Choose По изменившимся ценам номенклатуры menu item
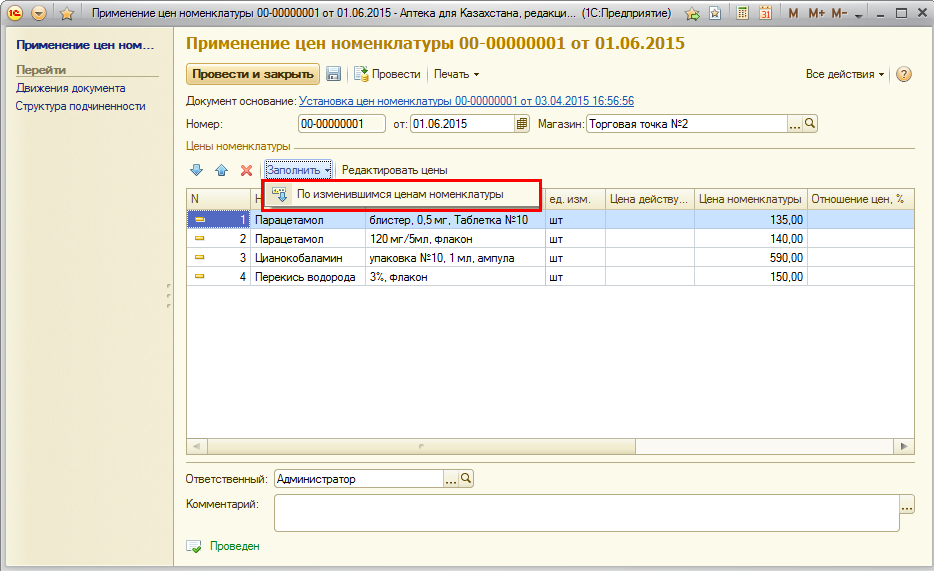The image size is (934, 571). (x=400, y=194)
